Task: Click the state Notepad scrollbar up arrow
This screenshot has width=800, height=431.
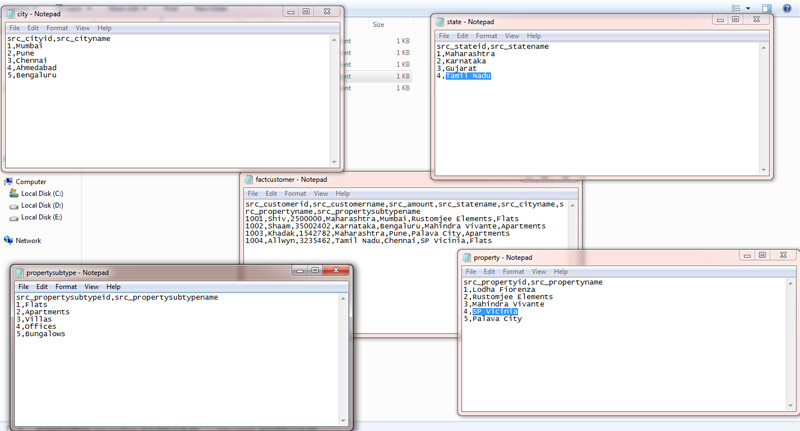Action: point(764,48)
